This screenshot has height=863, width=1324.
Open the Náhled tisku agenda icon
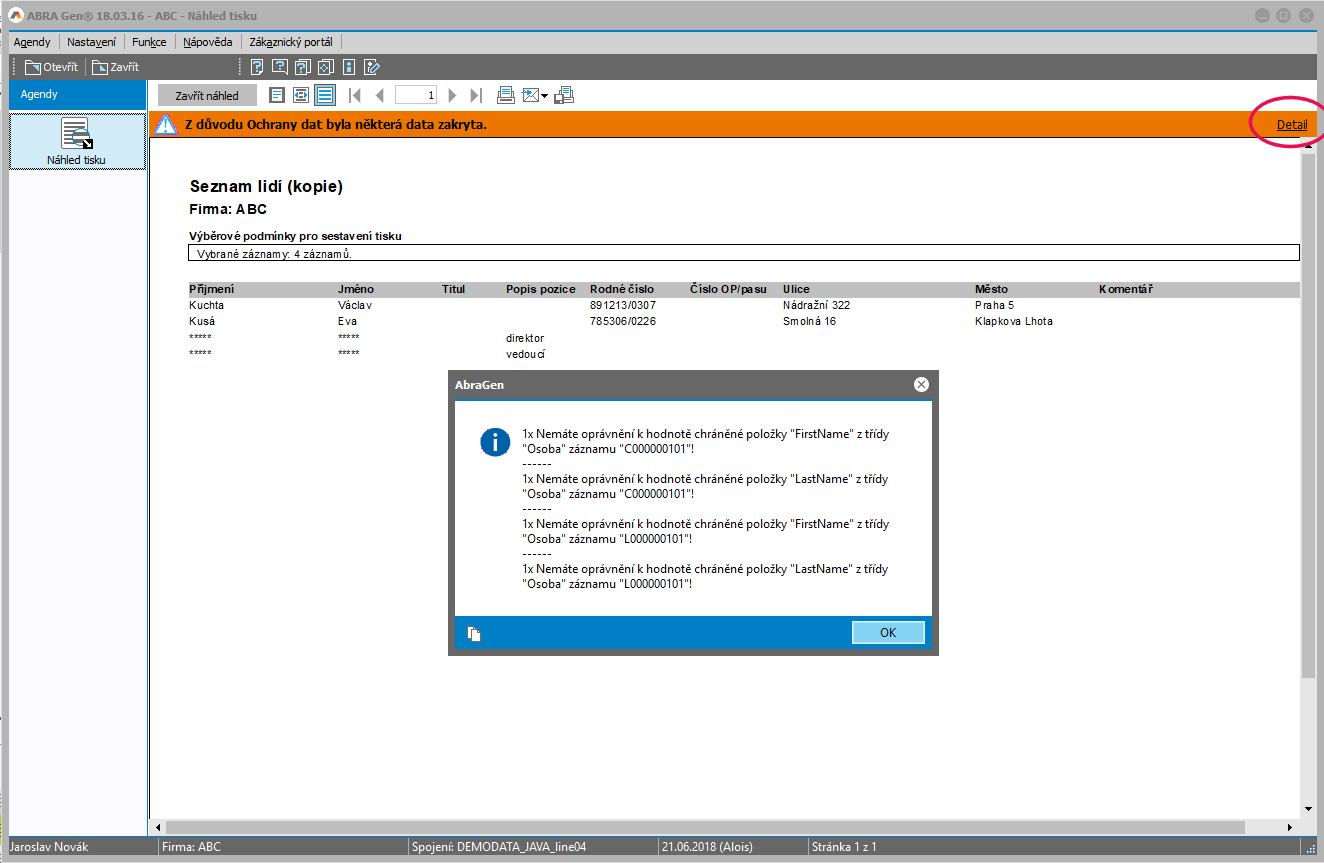[x=77, y=141]
